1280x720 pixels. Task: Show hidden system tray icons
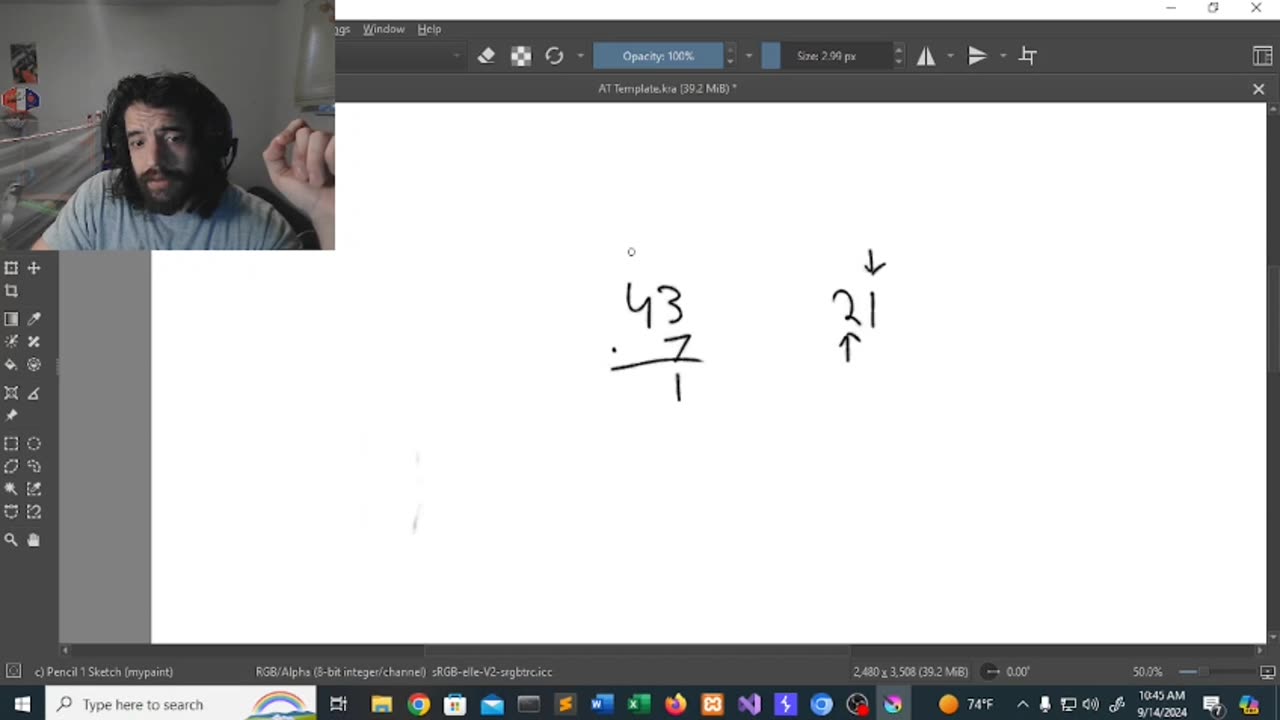click(1023, 704)
